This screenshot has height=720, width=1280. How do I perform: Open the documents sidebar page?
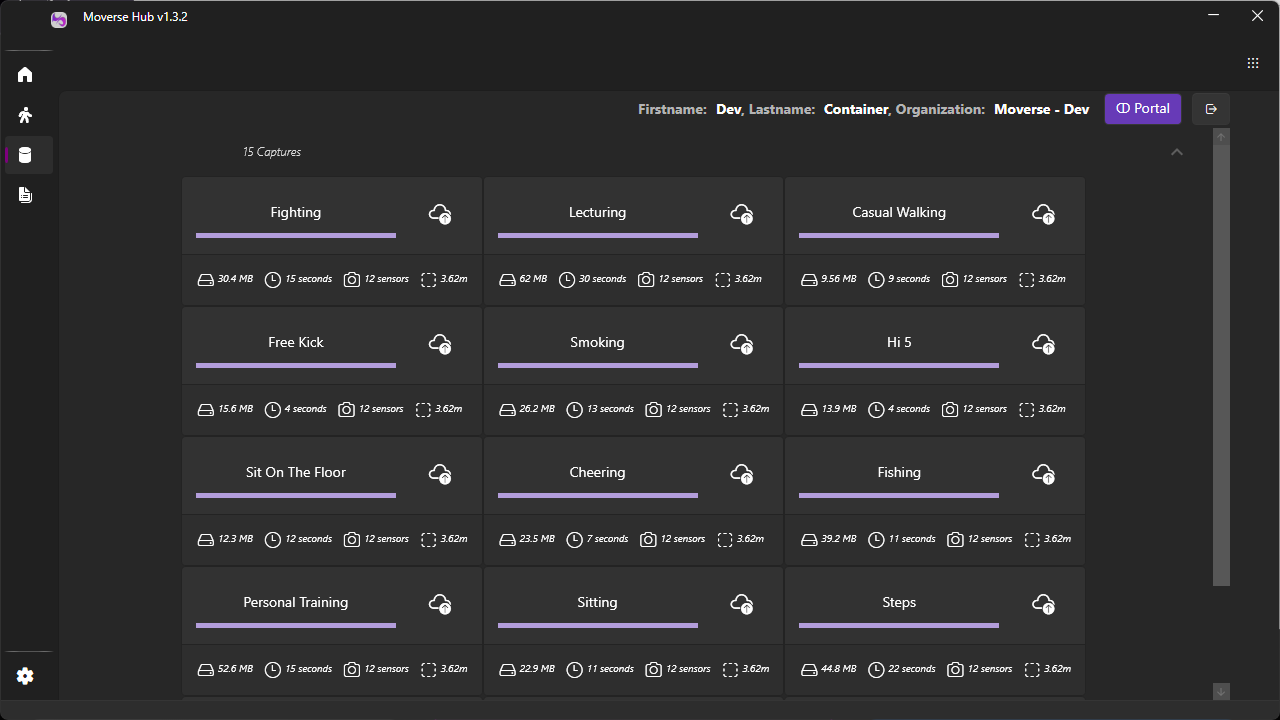[x=25, y=195]
